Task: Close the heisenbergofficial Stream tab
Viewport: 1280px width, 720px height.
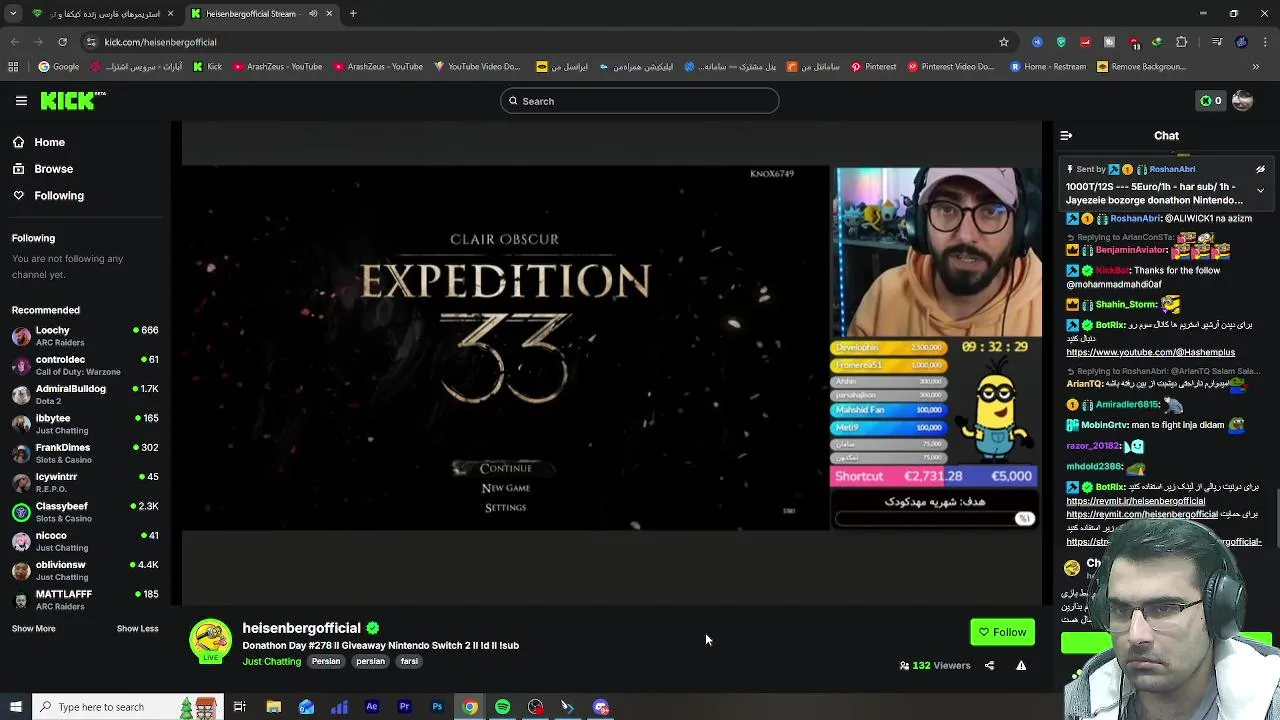Action: [328, 14]
